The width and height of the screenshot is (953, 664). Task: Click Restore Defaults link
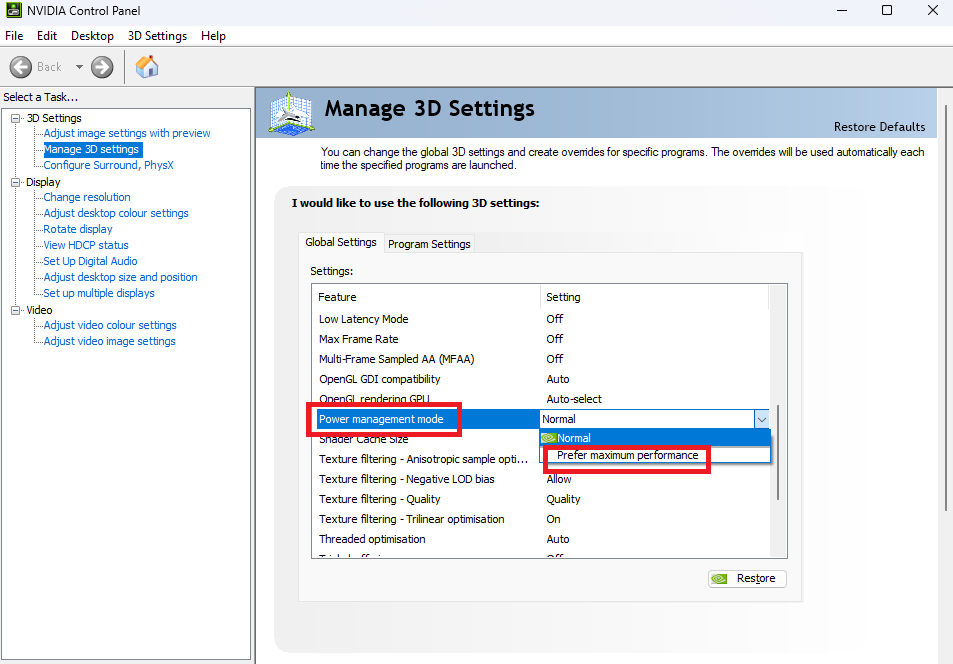[879, 126]
